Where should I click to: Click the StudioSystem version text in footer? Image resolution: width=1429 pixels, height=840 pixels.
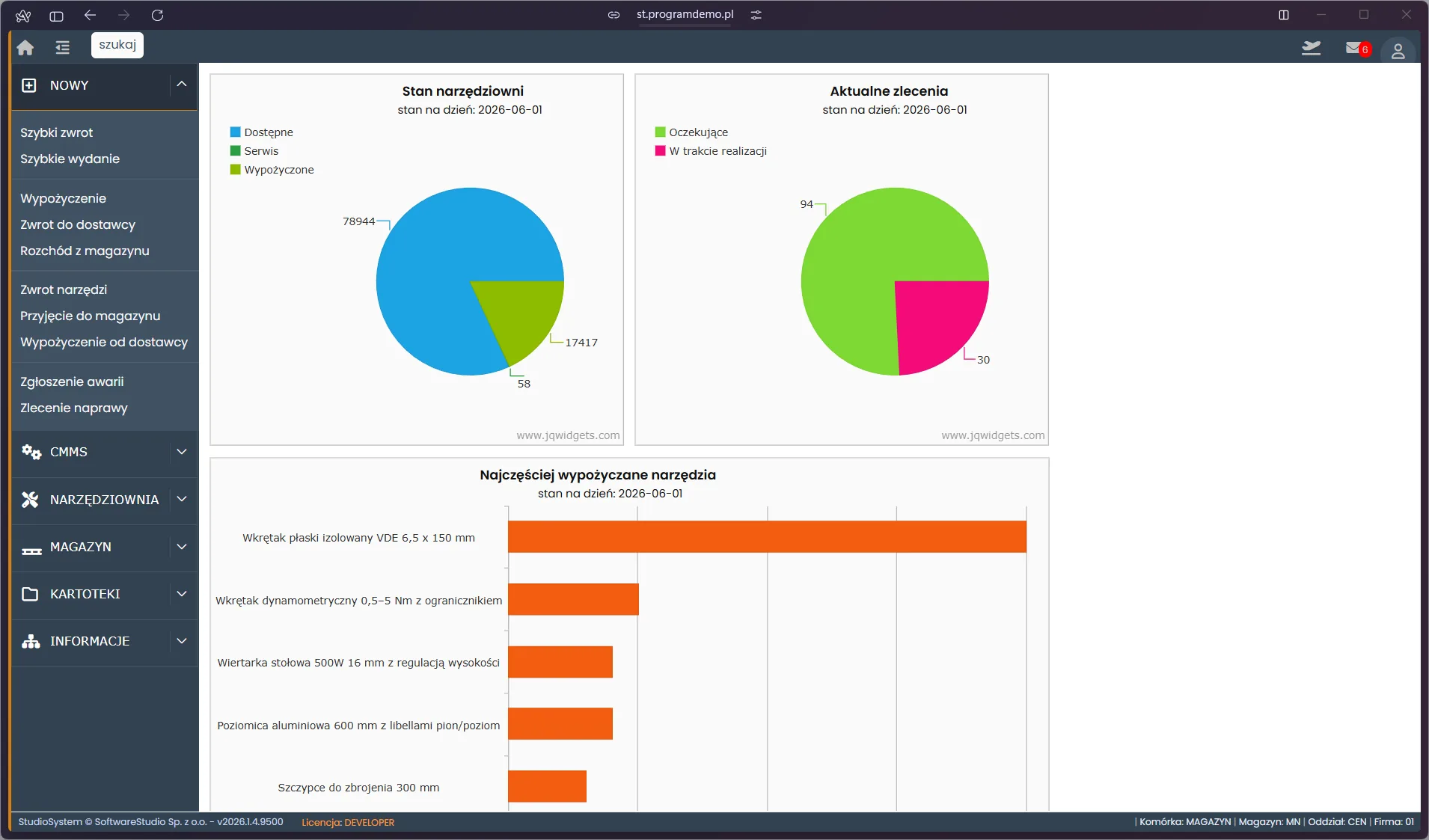click(x=150, y=822)
